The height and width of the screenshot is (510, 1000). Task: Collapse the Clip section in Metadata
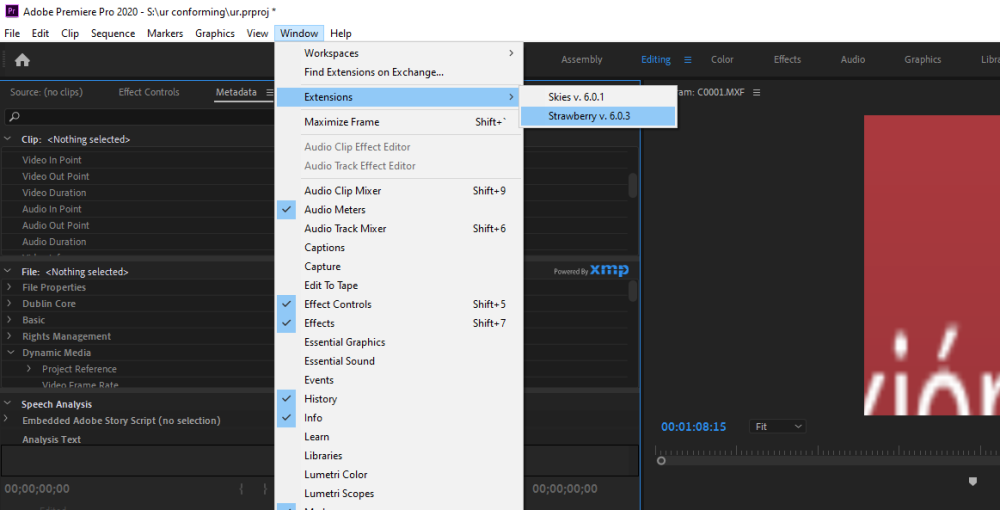click(x=8, y=139)
